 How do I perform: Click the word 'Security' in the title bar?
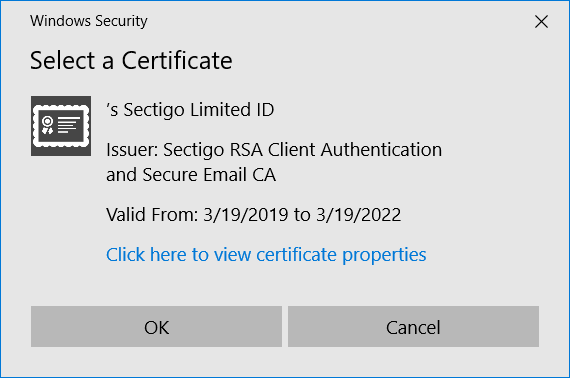121,21
